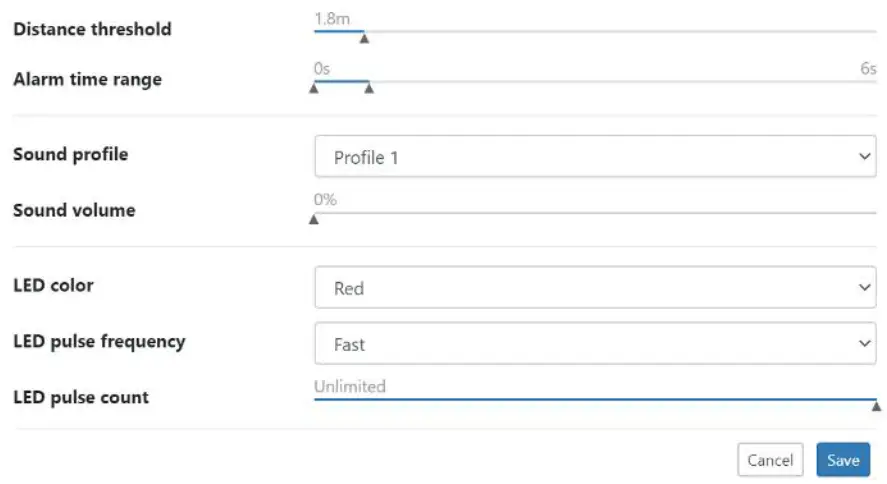Click the LED pulse count slider handle
This screenshot has height=484, width=887.
pyautogui.click(x=876, y=407)
